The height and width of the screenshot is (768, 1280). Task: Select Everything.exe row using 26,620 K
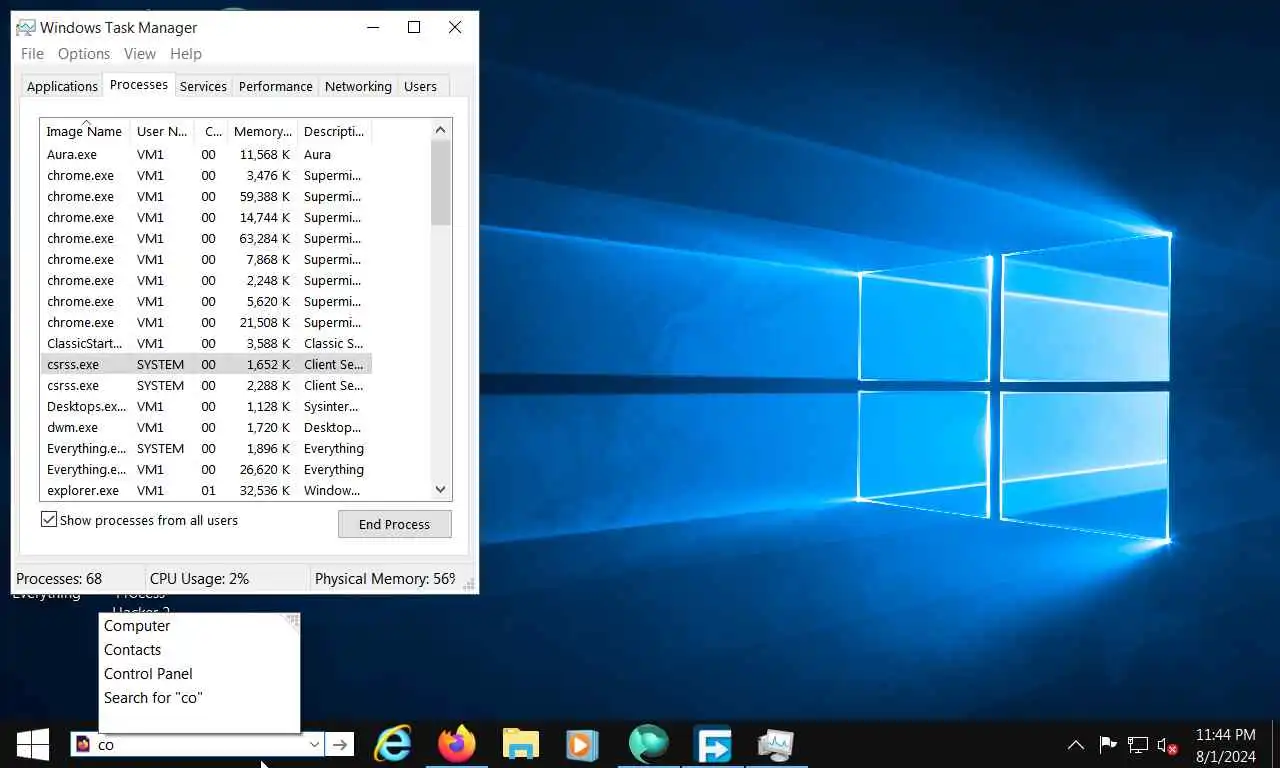tap(206, 470)
